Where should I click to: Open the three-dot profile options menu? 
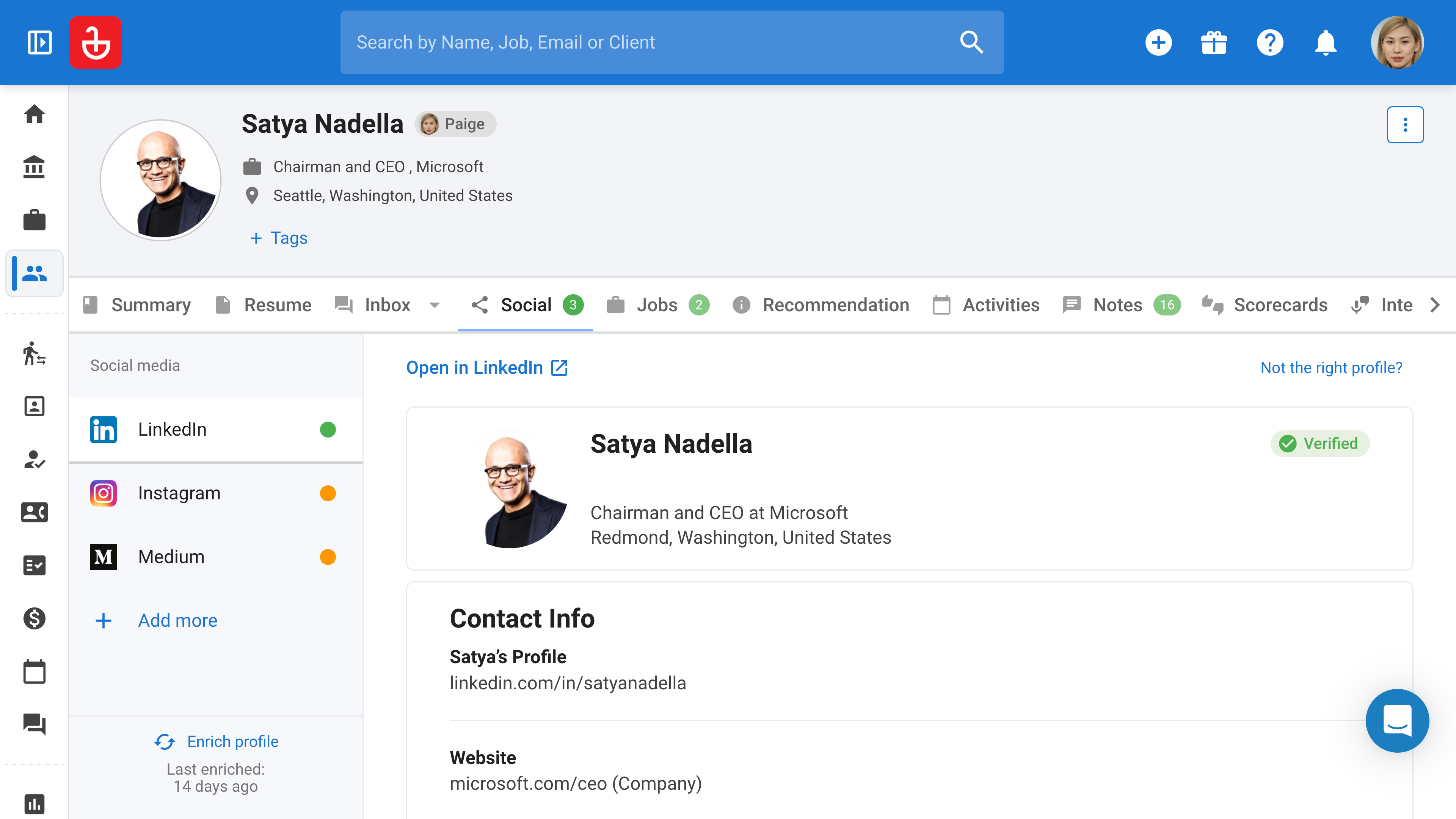click(1404, 124)
